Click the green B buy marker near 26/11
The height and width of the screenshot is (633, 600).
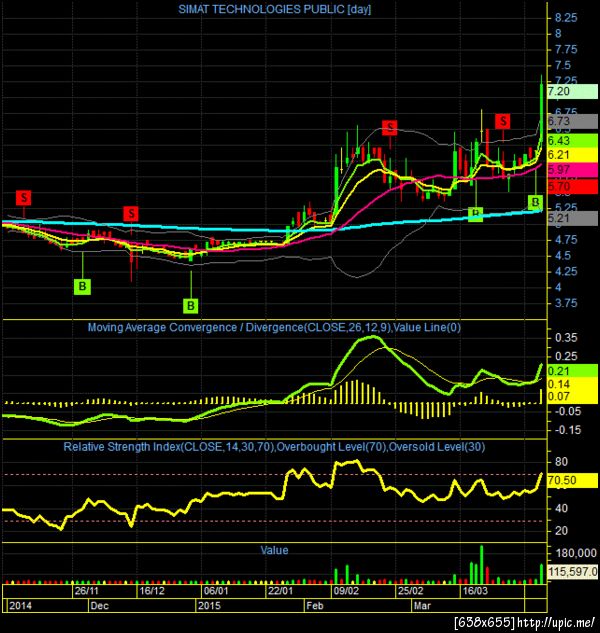pos(82,287)
